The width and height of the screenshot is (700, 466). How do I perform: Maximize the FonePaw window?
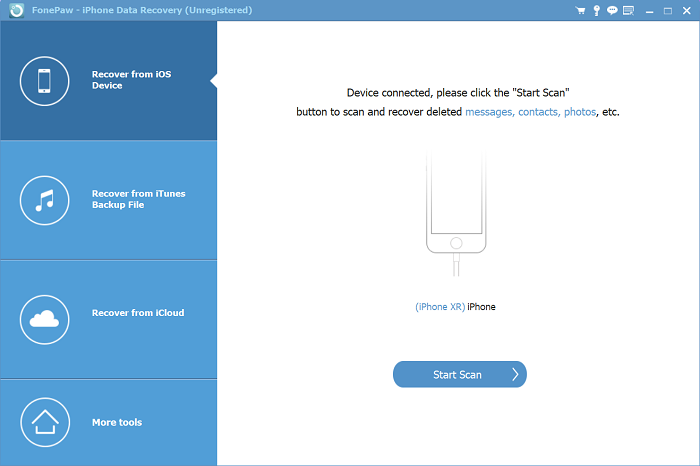pyautogui.click(x=668, y=11)
